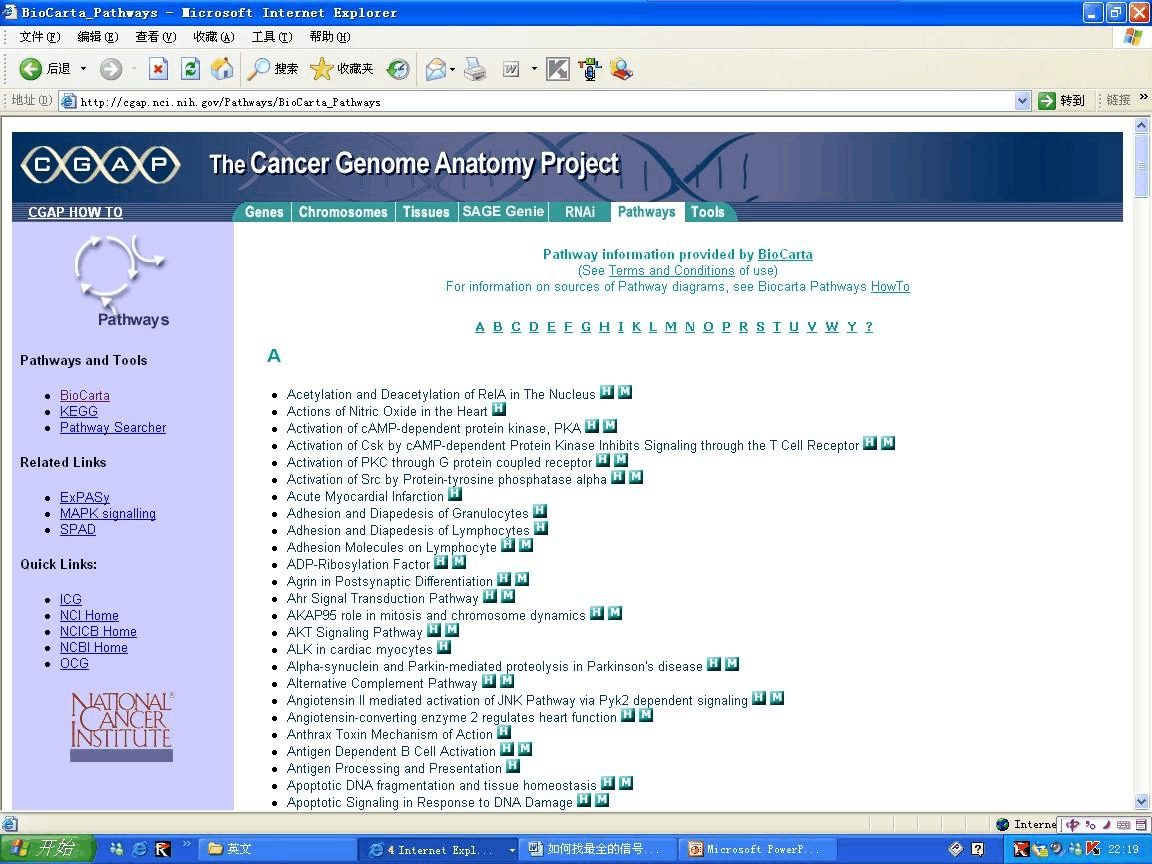Open the KEGG link in sidebar
Screen dimensions: 1152x864
79,412
